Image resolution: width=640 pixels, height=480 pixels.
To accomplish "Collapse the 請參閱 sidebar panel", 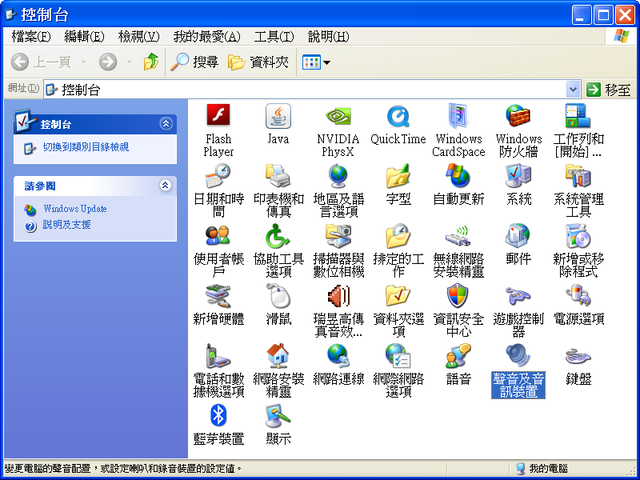I will click(165, 185).
